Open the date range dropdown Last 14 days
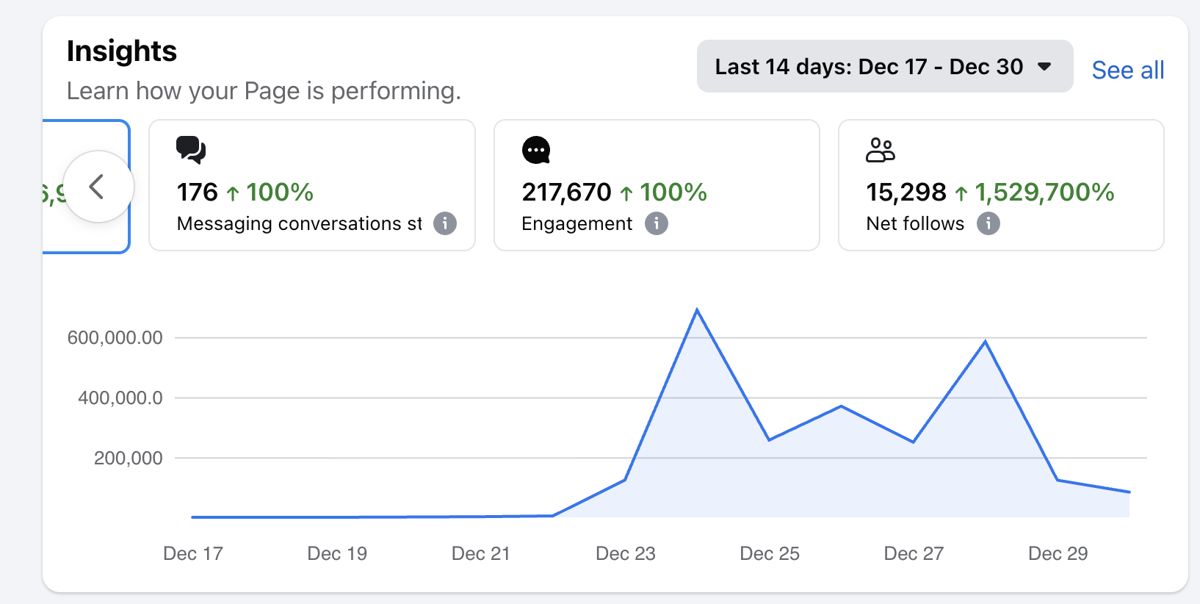This screenshot has width=1200, height=604. pyautogui.click(x=884, y=67)
